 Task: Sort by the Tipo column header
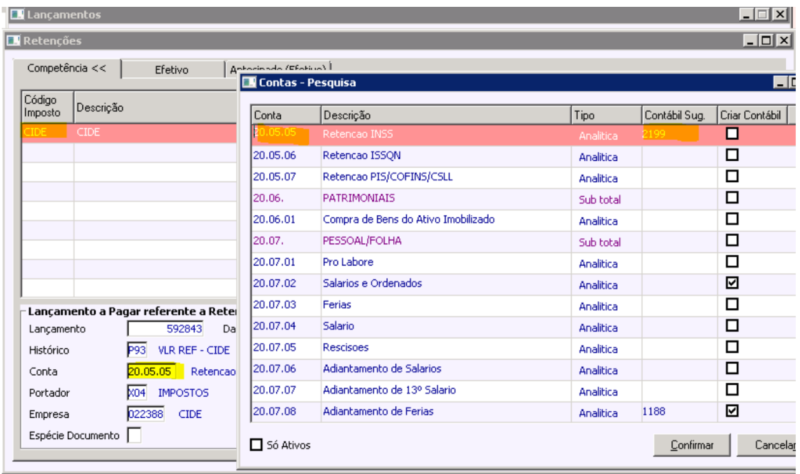[606, 115]
